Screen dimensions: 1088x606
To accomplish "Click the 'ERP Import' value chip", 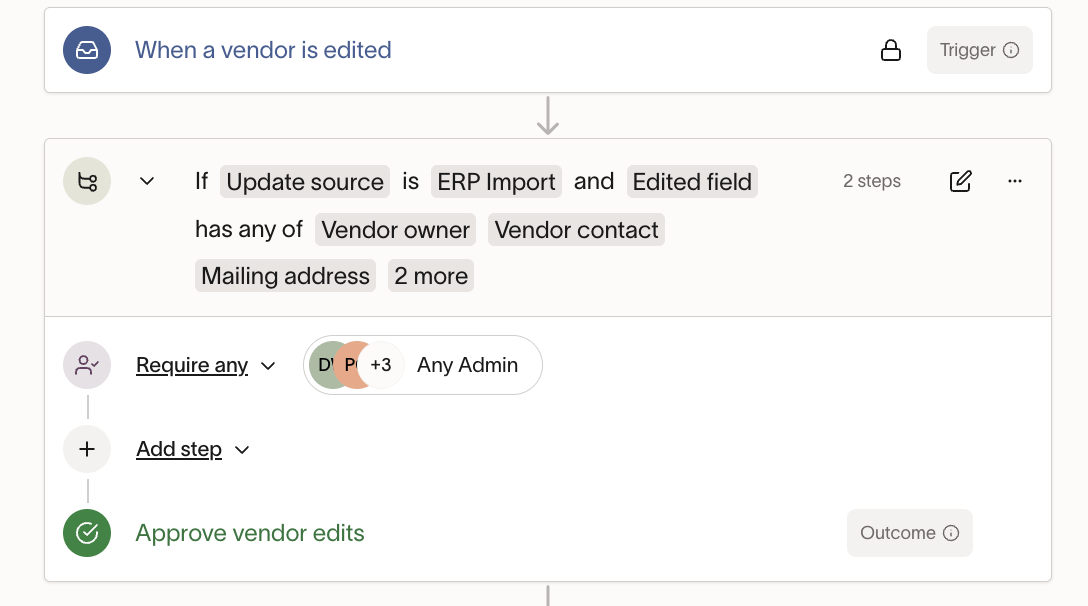I will 496,181.
